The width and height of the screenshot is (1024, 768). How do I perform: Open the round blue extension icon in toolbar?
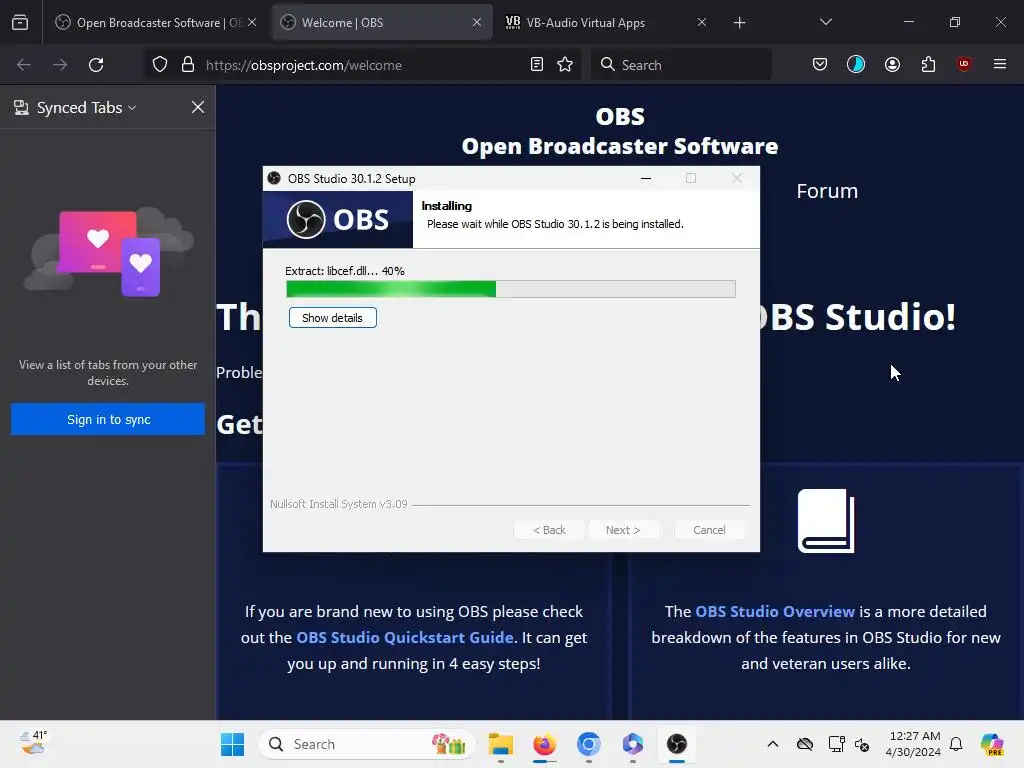[x=856, y=64]
